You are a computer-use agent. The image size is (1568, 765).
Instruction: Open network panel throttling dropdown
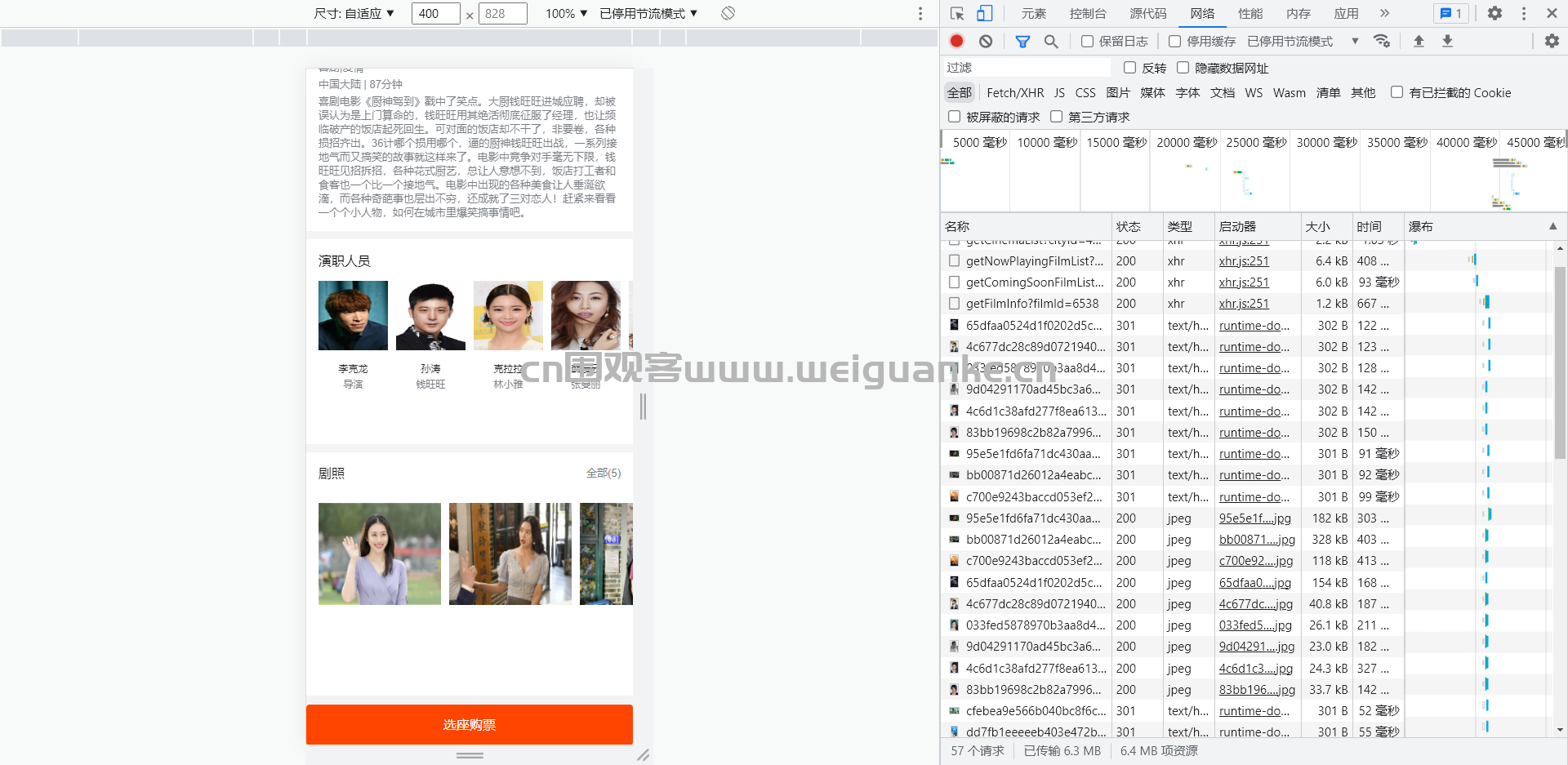coord(1303,41)
